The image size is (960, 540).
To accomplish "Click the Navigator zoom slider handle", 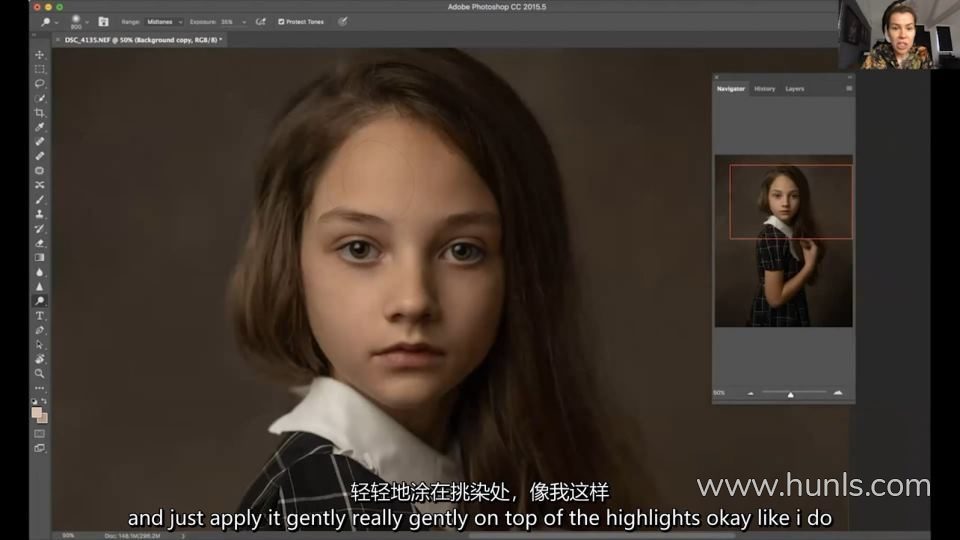I will (790, 394).
